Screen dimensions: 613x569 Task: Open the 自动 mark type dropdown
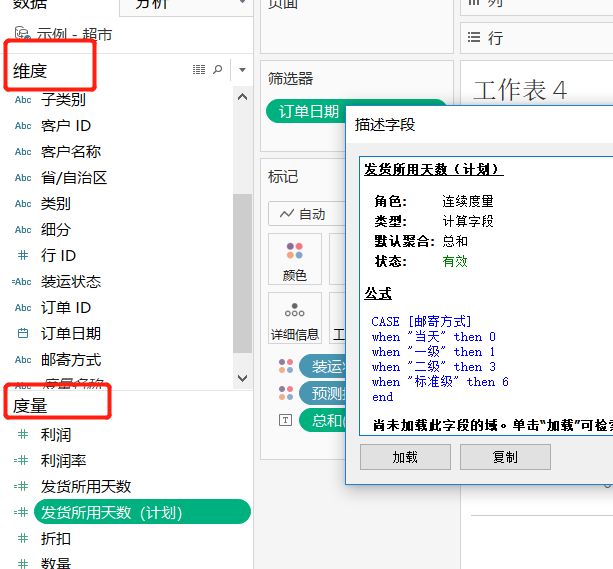point(306,214)
